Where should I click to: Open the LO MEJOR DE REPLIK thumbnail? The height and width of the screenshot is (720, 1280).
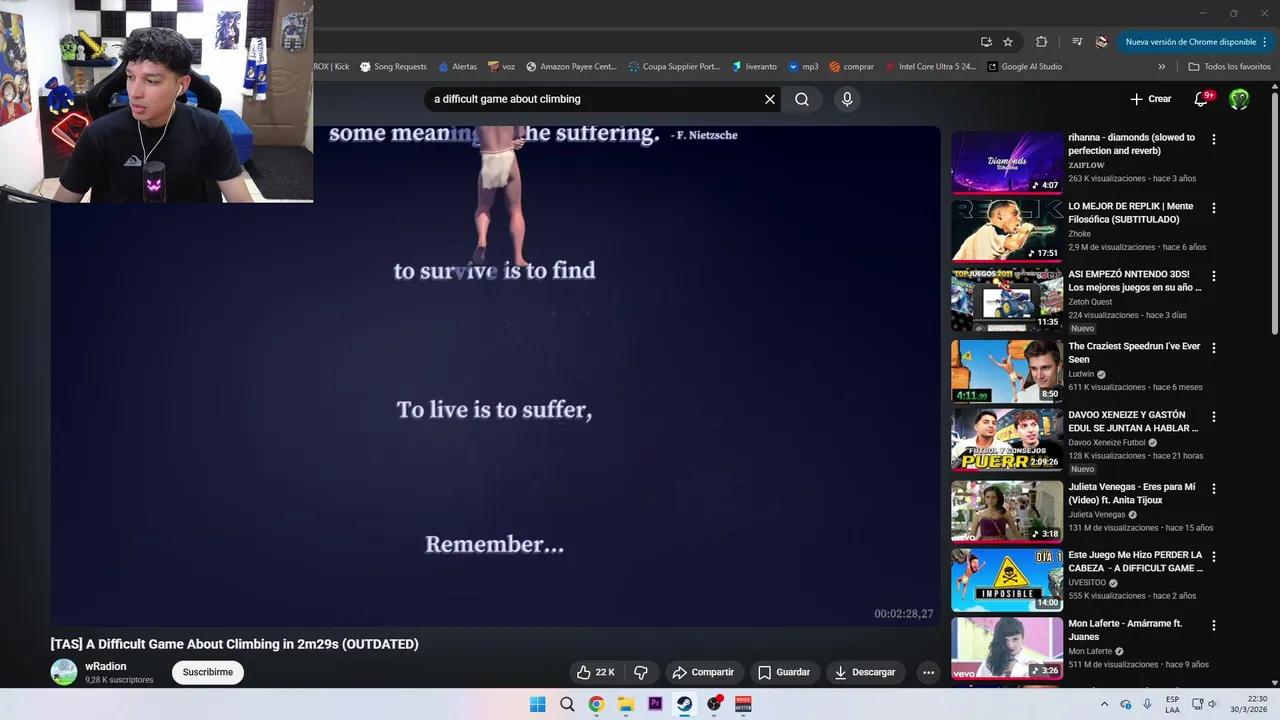1006,230
